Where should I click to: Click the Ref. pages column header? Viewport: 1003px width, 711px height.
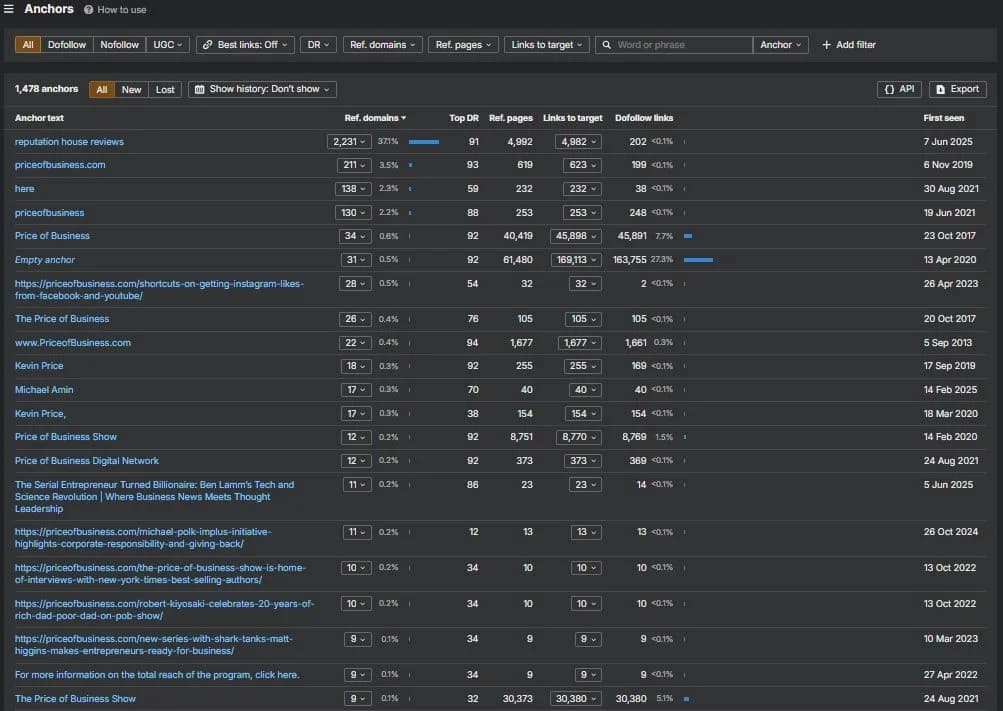(510, 118)
